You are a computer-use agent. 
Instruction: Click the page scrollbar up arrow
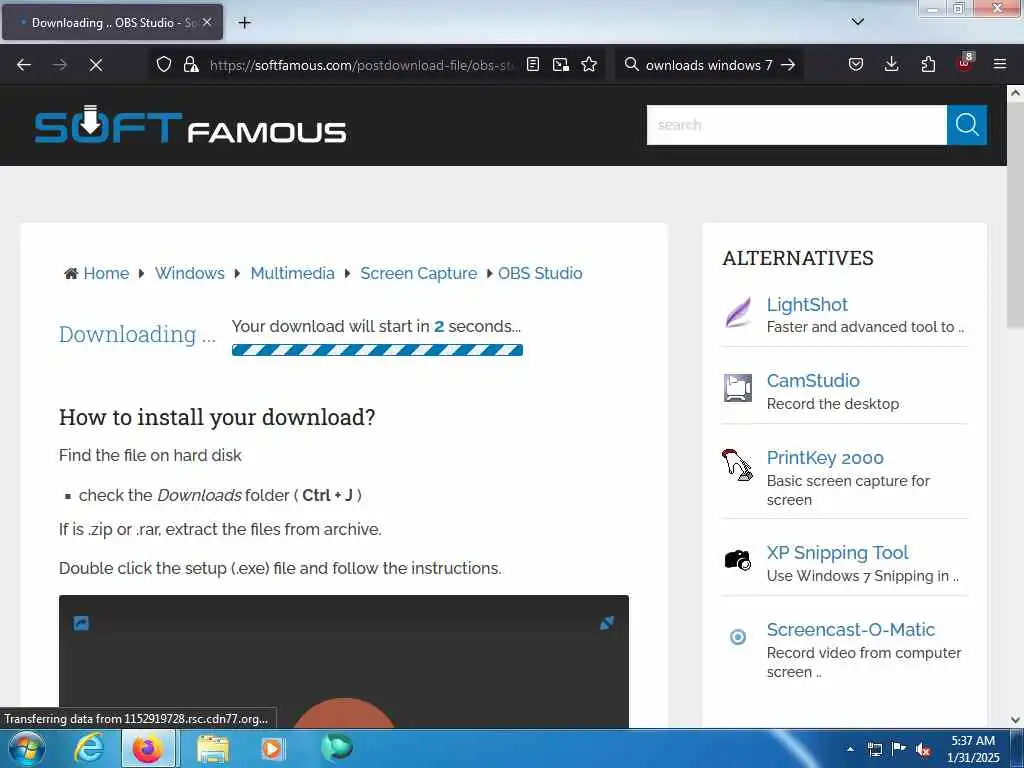[1015, 93]
